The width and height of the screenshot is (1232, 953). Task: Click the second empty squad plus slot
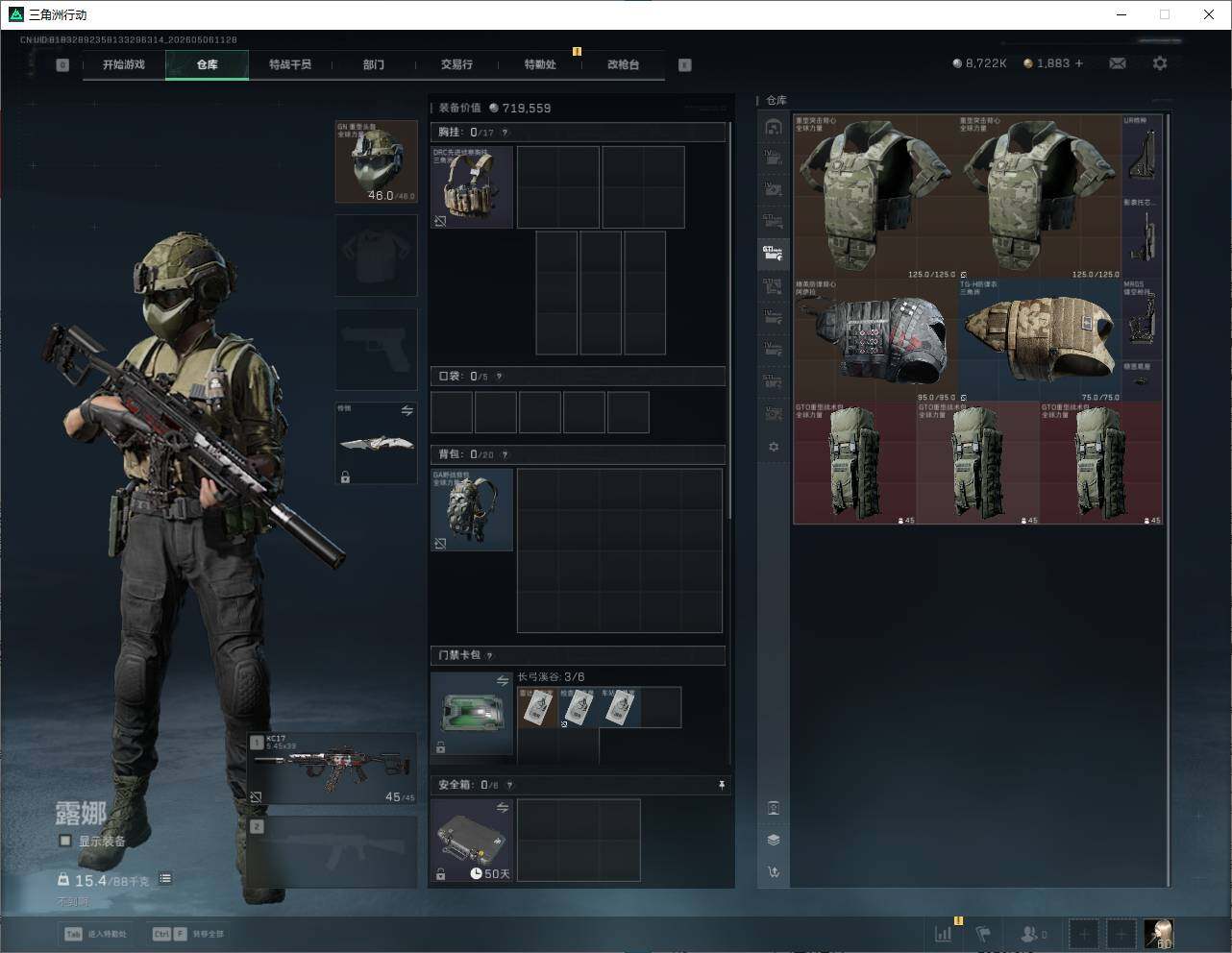1121,934
